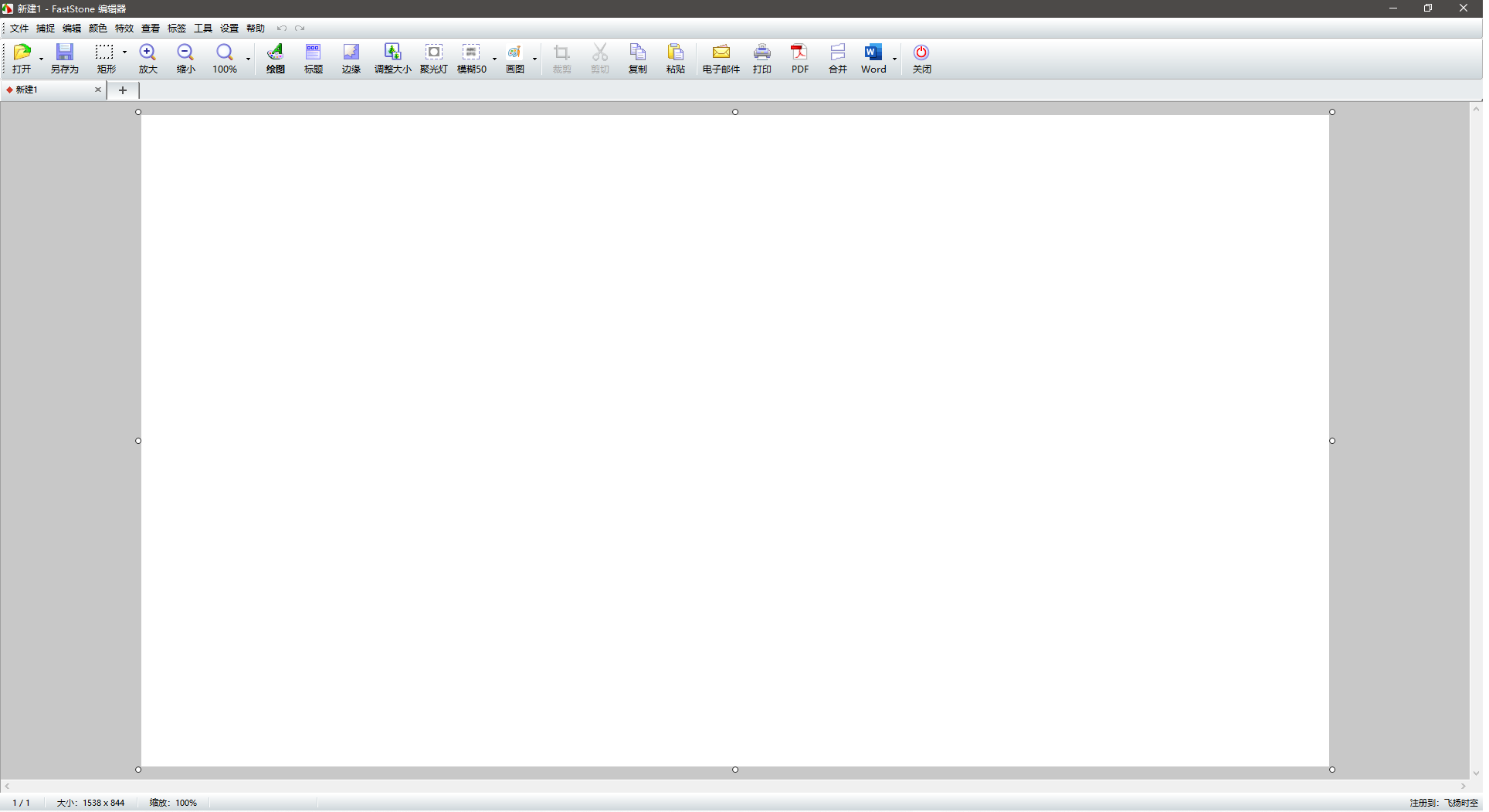Expand the 矩形 selection shape dropdown arrow

pos(124,52)
